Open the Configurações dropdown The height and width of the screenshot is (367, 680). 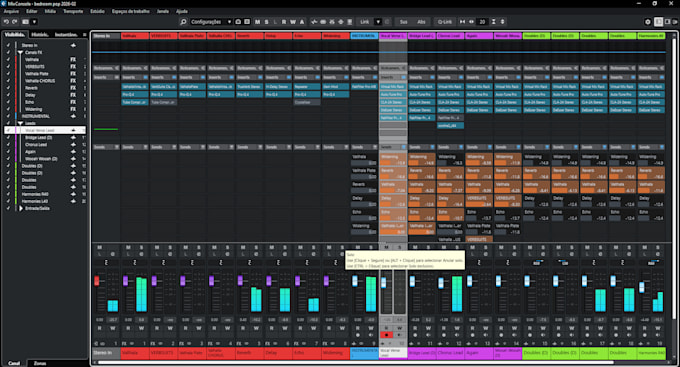(211, 22)
